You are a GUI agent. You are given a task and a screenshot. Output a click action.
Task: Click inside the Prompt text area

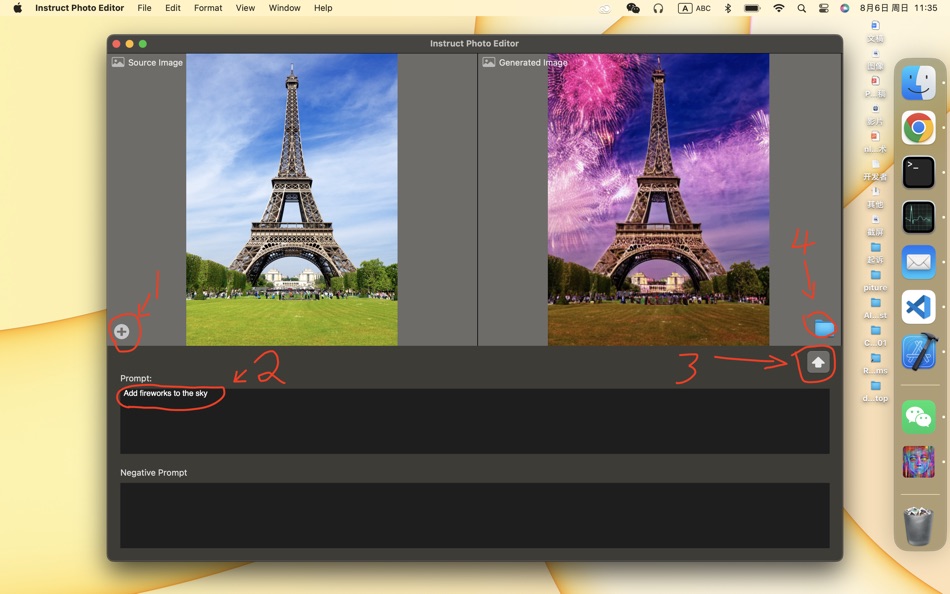[474, 421]
